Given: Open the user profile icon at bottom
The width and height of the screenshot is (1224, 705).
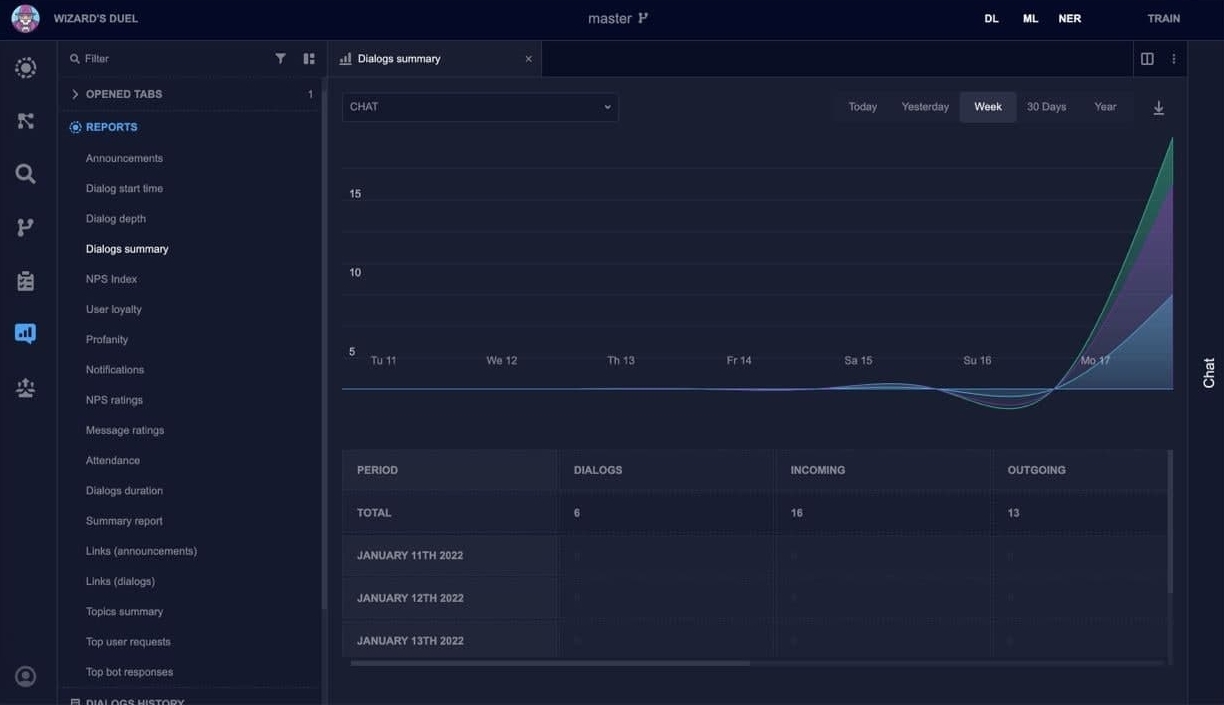Looking at the screenshot, I should tap(26, 677).
